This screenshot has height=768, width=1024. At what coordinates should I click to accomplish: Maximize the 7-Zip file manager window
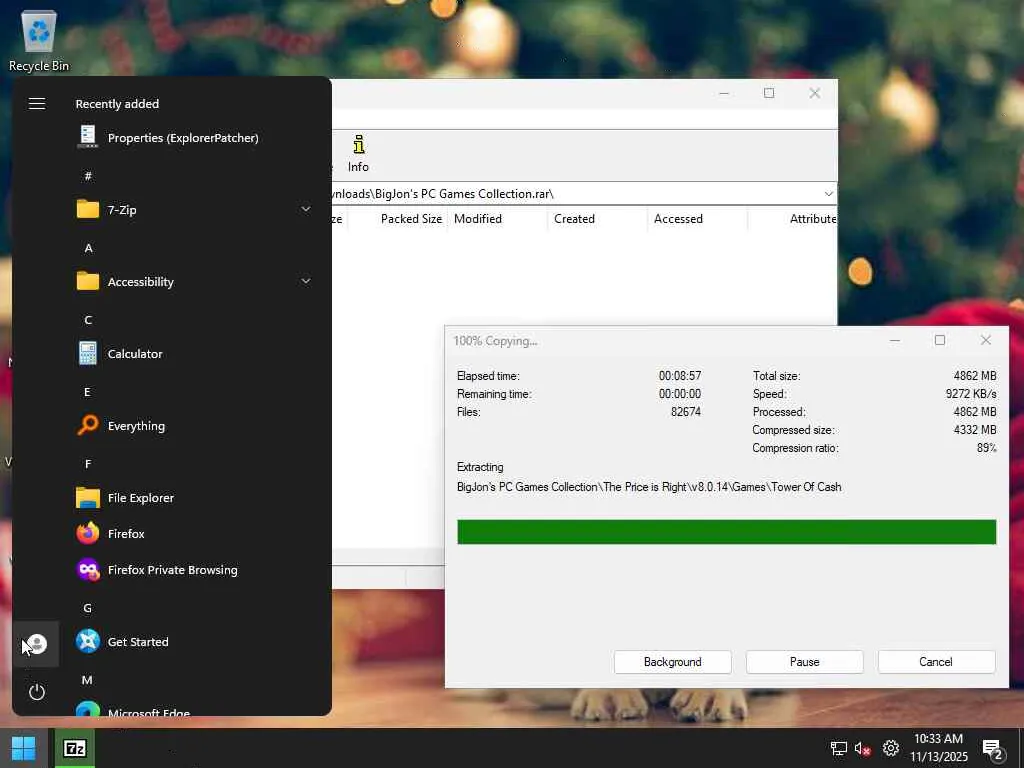[769, 93]
